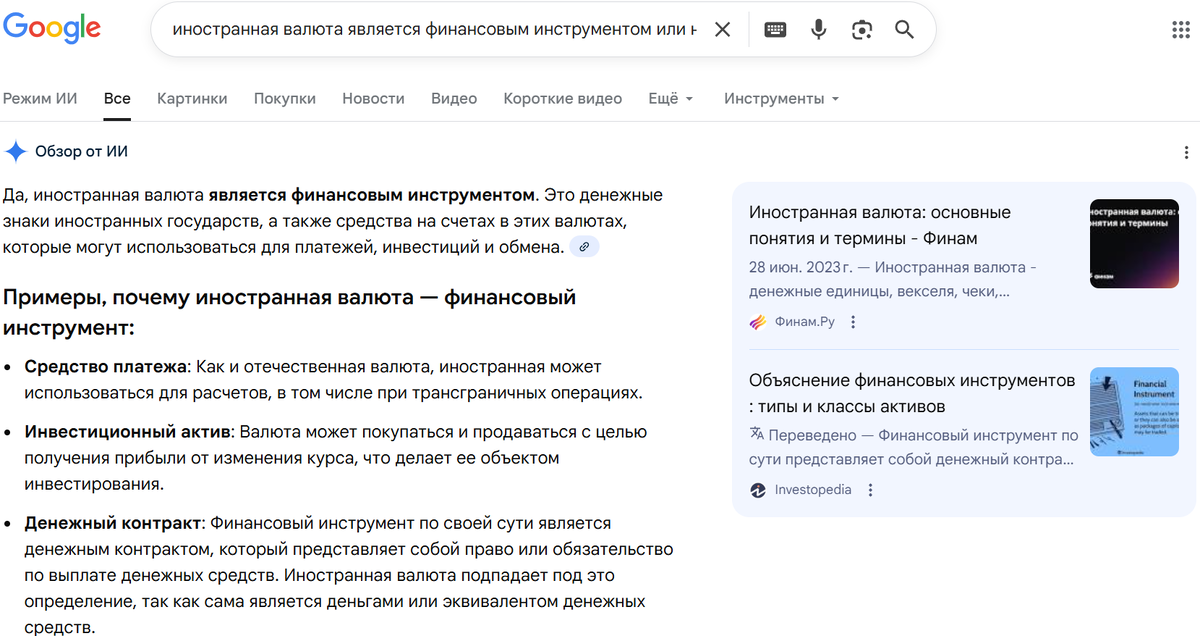Open the link source chip after the AI summary
This screenshot has width=1200, height=636.
click(x=585, y=245)
